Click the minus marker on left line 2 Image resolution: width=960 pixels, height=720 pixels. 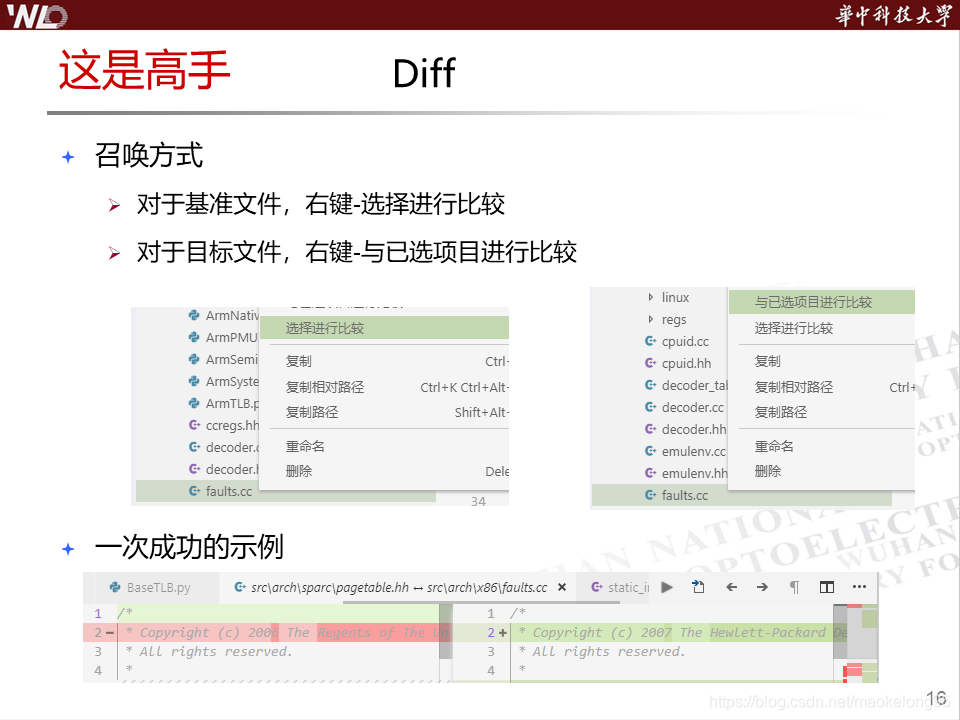110,632
